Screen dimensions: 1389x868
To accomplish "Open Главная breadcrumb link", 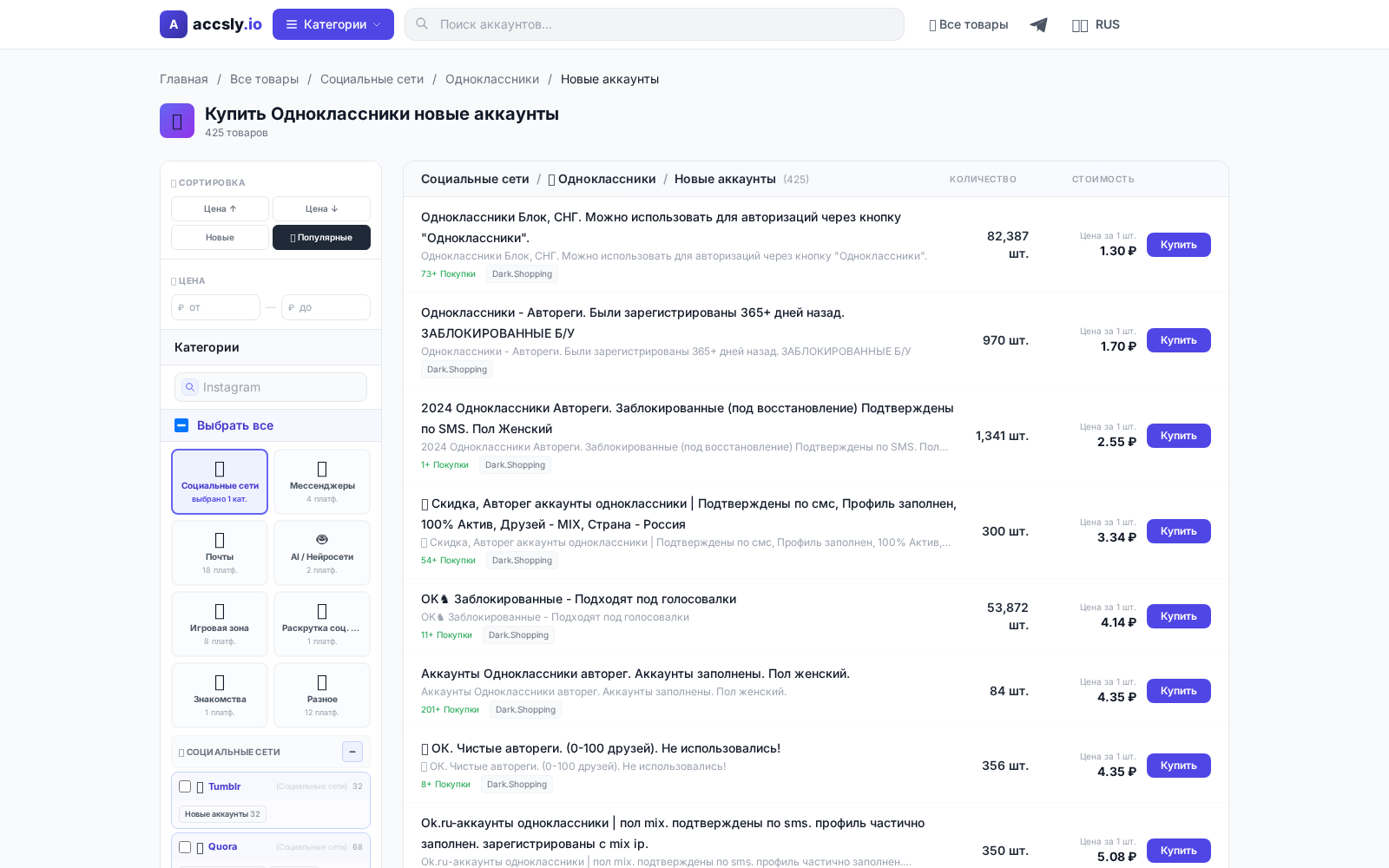I will coord(184,79).
